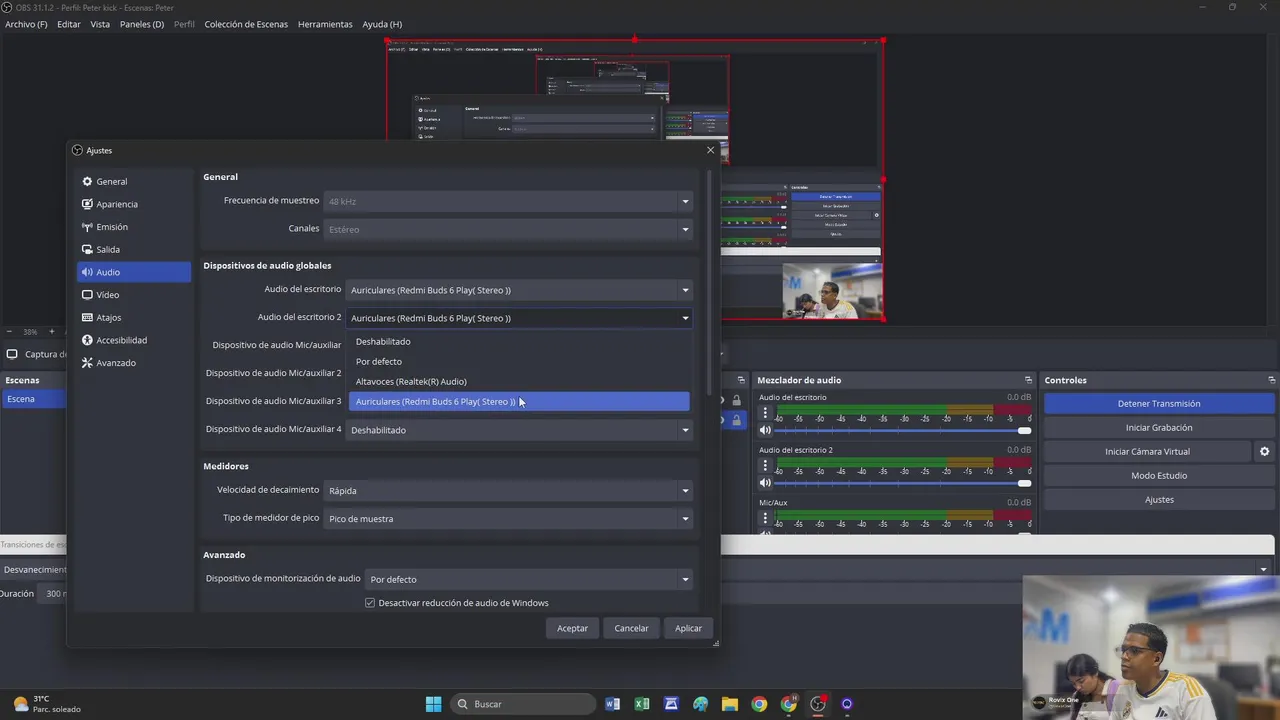This screenshot has height=720, width=1280.
Task: Click Aplicar button
Action: coord(688,628)
